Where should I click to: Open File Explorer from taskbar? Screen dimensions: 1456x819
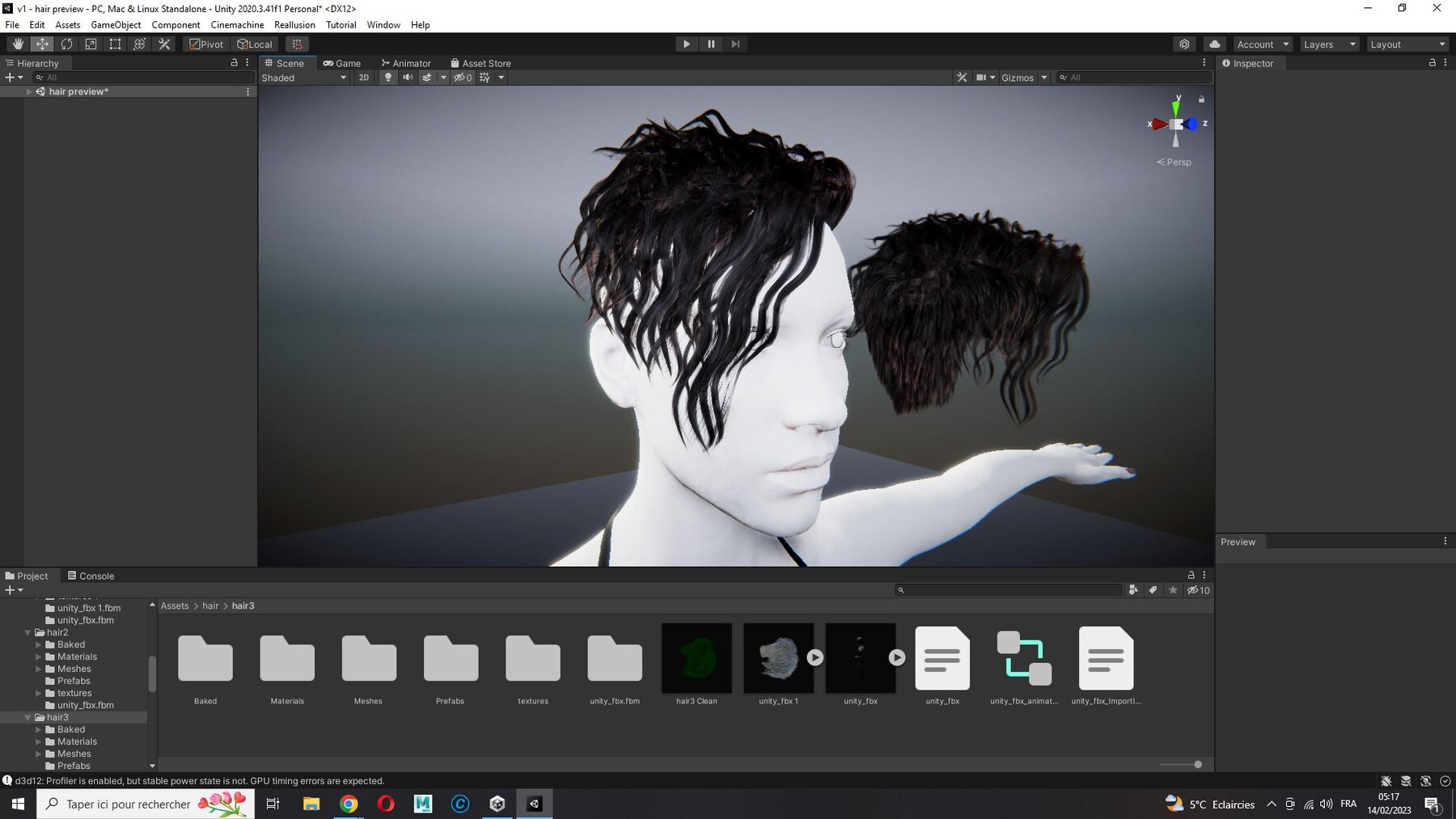point(311,804)
